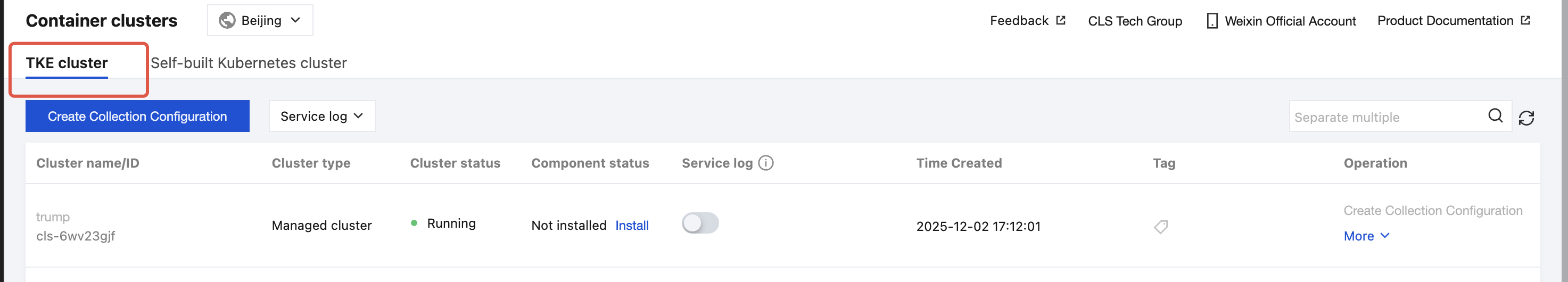Screen dimensions: 1568x282
Task: Click the globe icon beside Beijing
Action: point(227,21)
